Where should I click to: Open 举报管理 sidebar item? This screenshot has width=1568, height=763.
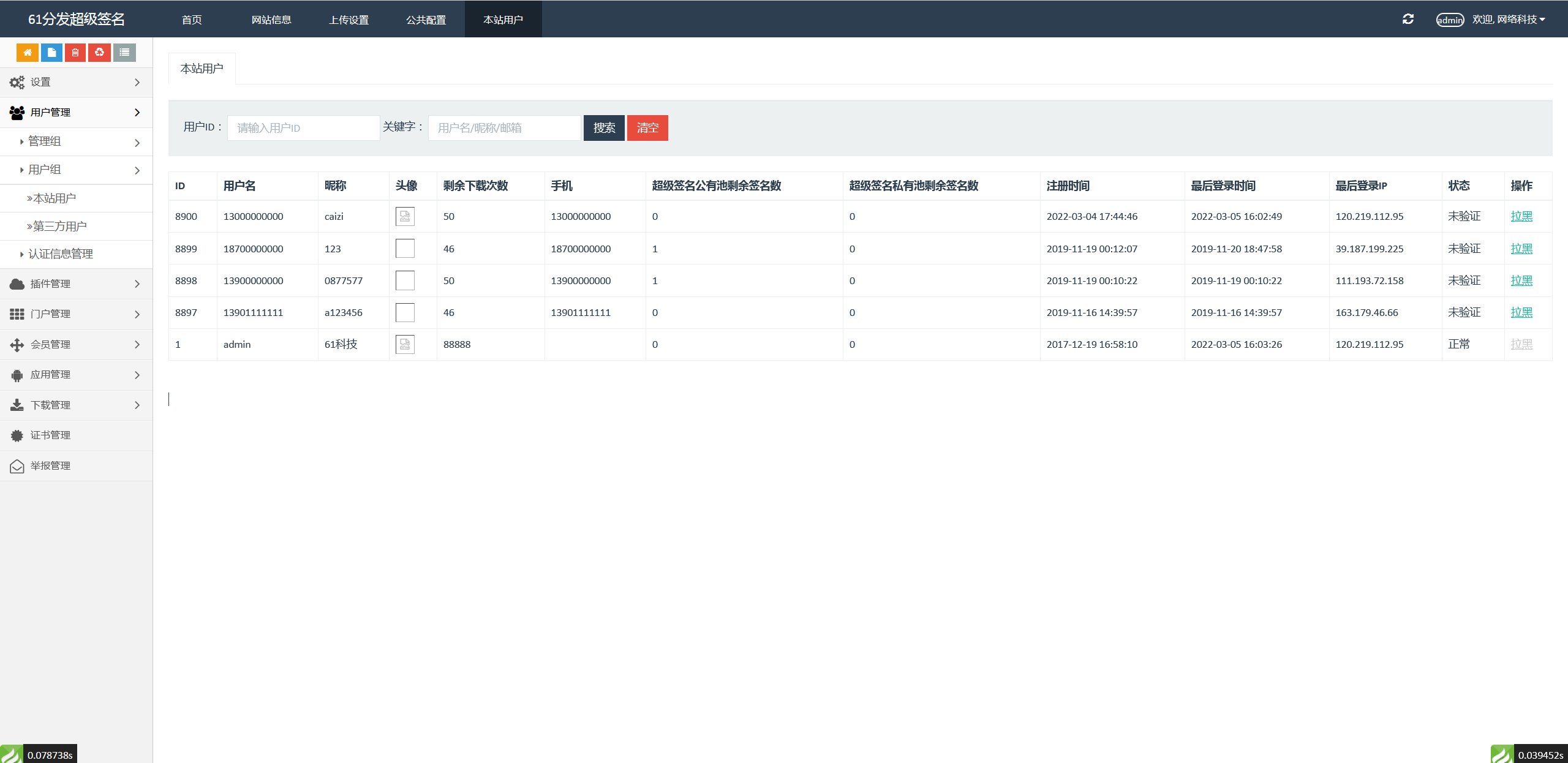(x=76, y=466)
